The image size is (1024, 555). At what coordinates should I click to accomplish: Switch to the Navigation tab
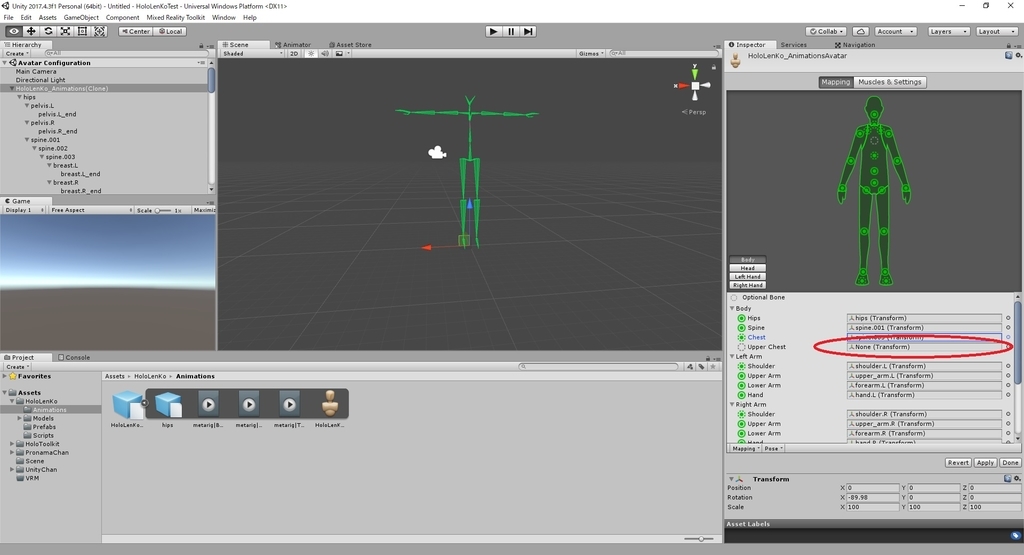pyautogui.click(x=855, y=45)
